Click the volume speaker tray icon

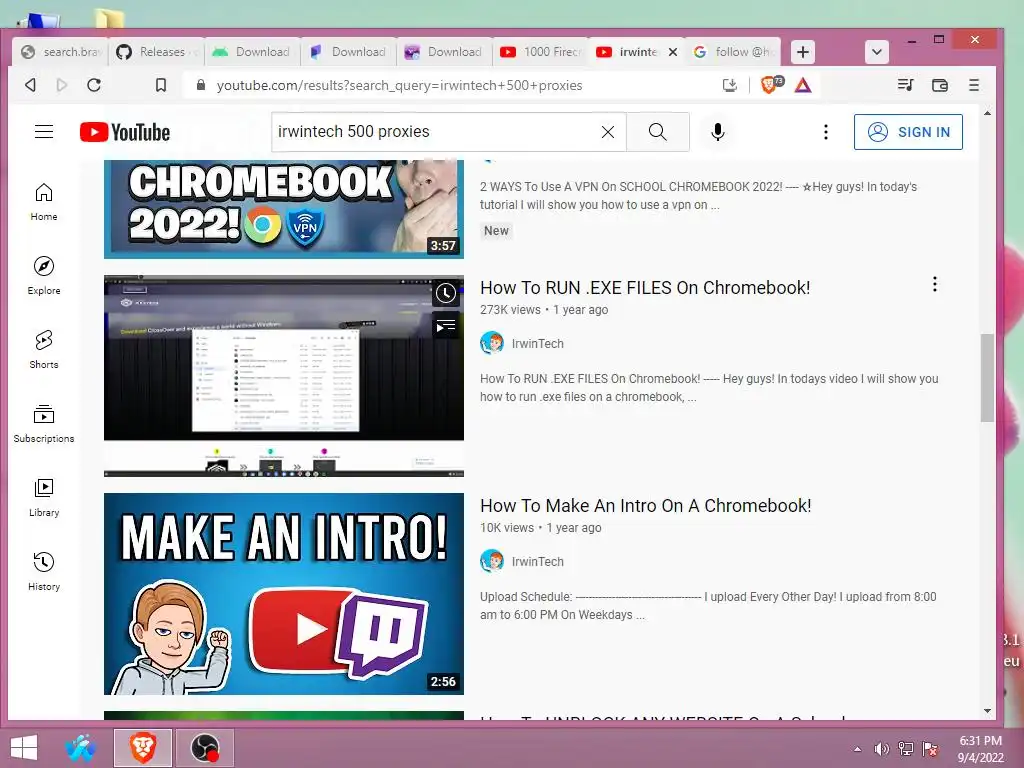(882, 749)
